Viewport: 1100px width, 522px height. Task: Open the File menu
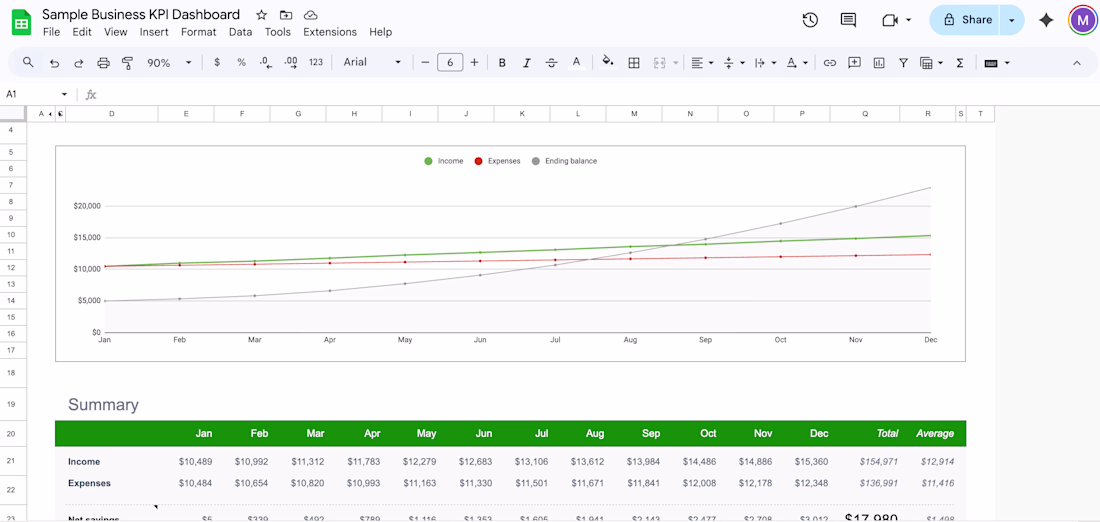click(x=51, y=32)
